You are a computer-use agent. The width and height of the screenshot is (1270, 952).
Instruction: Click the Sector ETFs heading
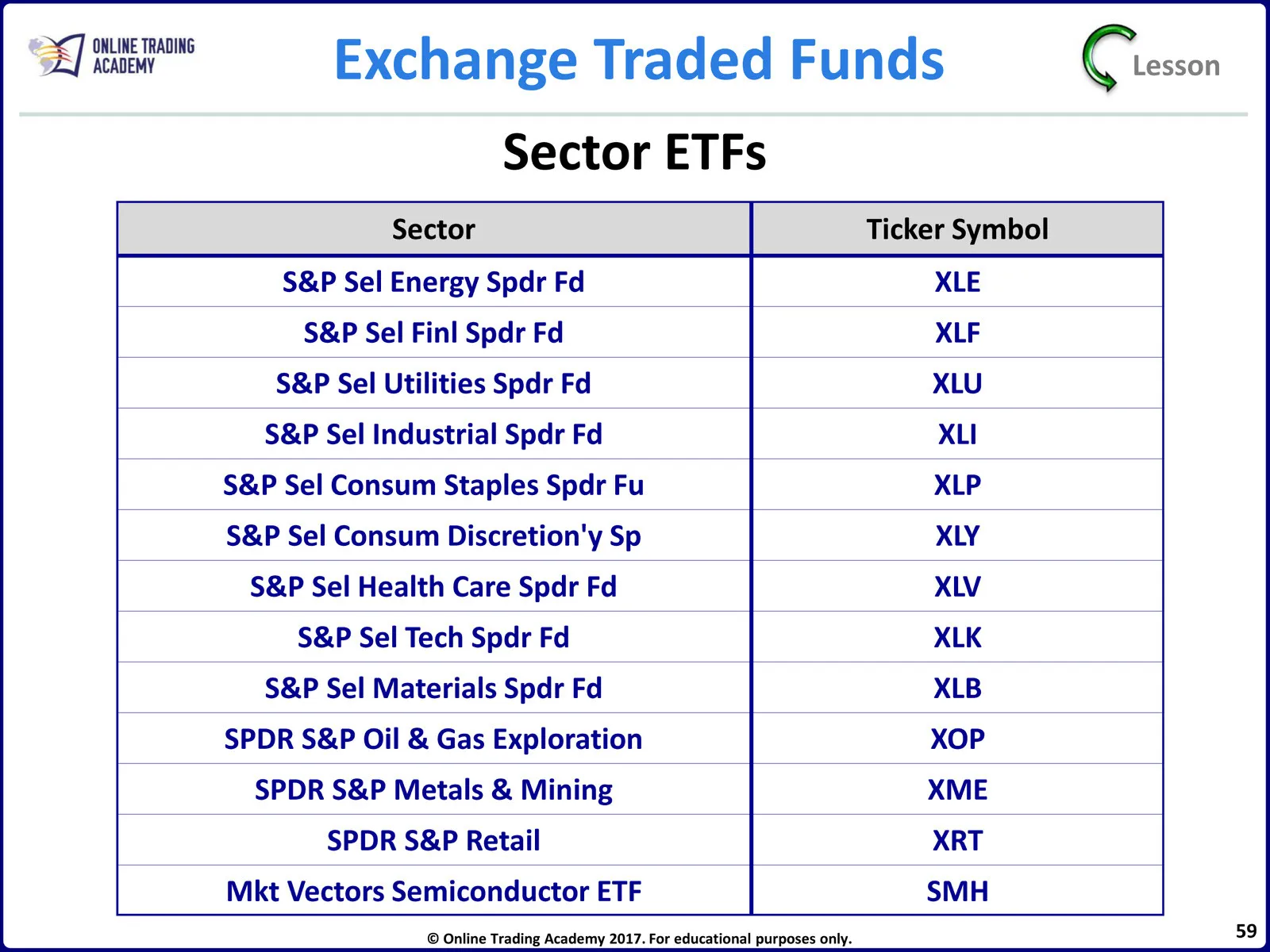coord(634,152)
